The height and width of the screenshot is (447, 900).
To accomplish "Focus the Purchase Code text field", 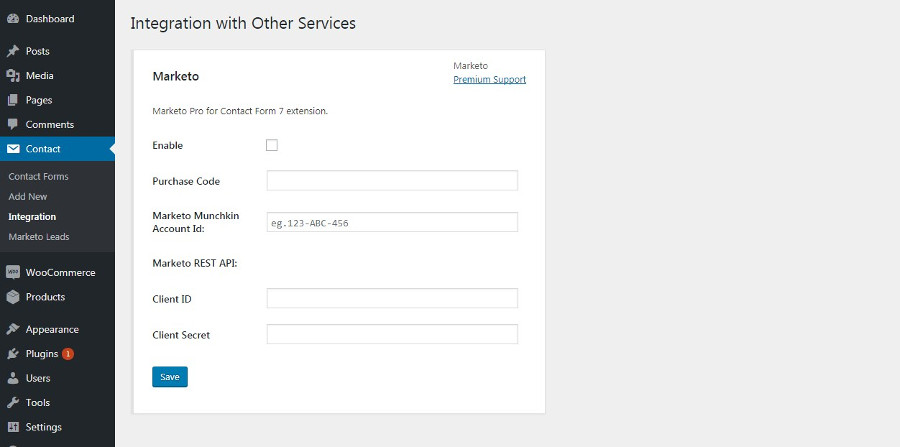I will coord(392,181).
